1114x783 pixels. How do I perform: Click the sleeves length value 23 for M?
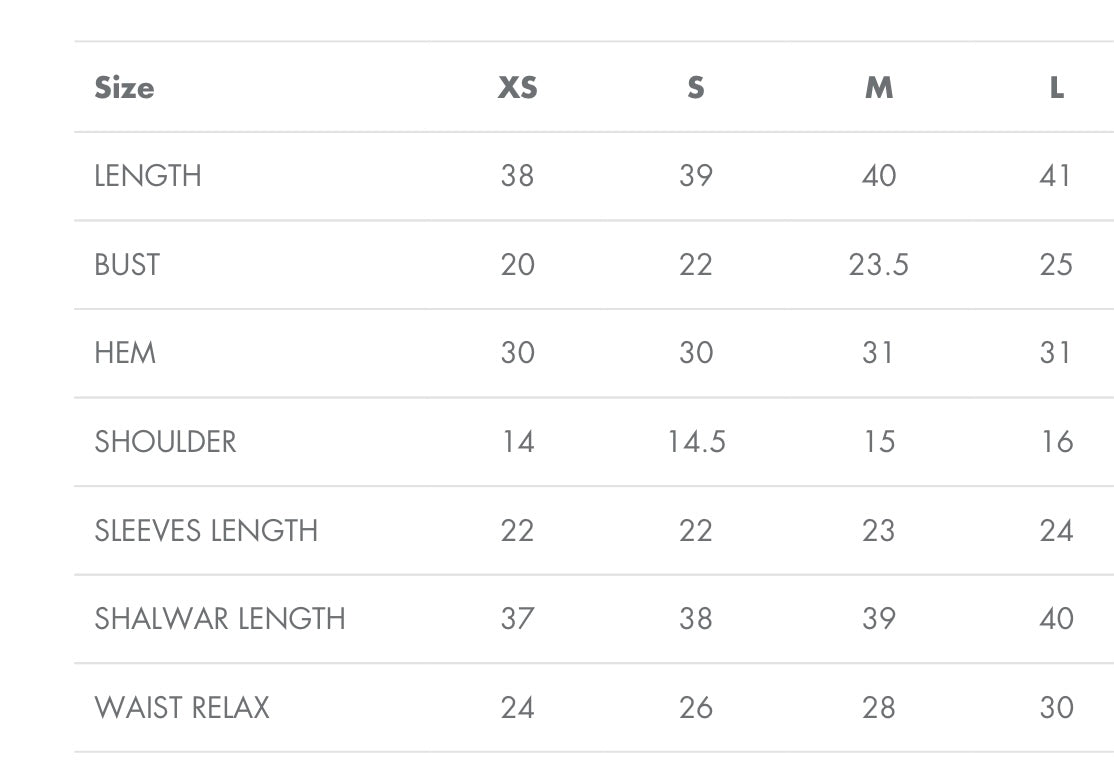(878, 530)
